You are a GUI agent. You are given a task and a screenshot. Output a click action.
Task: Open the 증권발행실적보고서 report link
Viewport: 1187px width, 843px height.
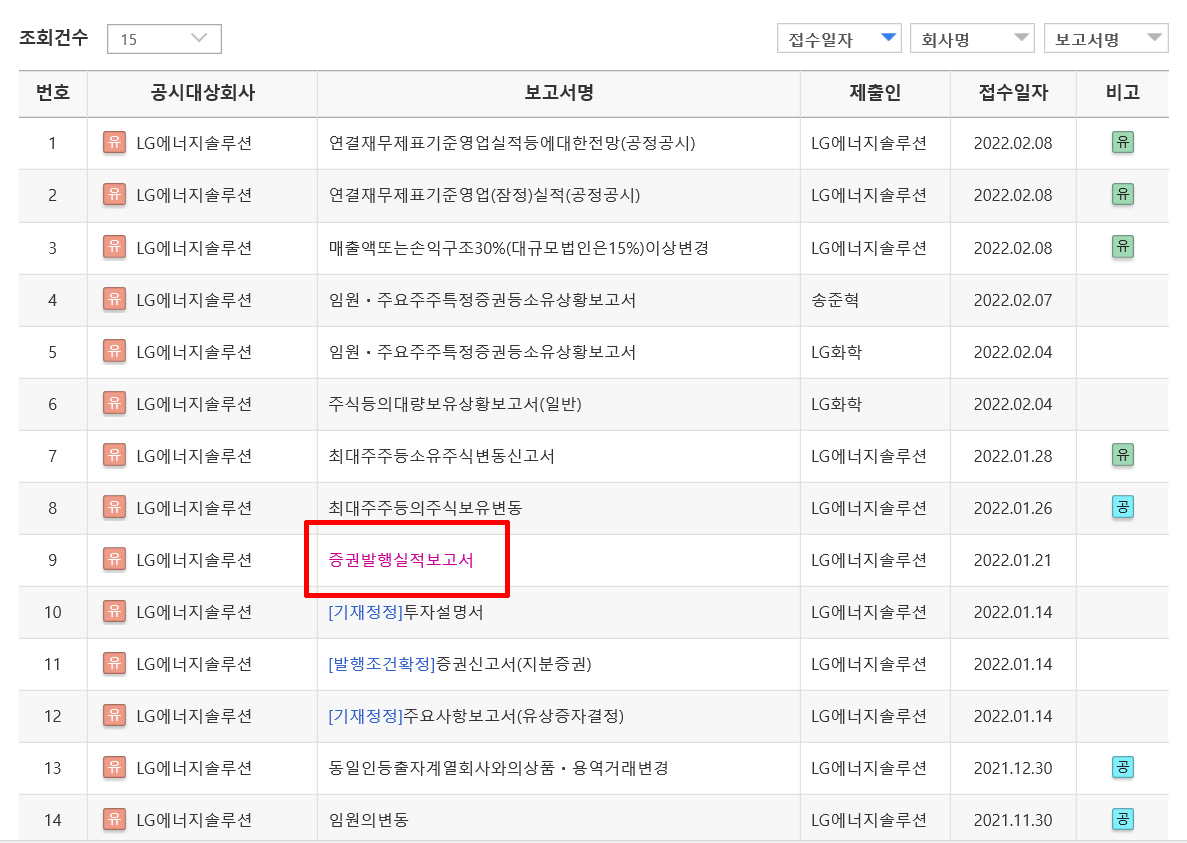[401, 560]
